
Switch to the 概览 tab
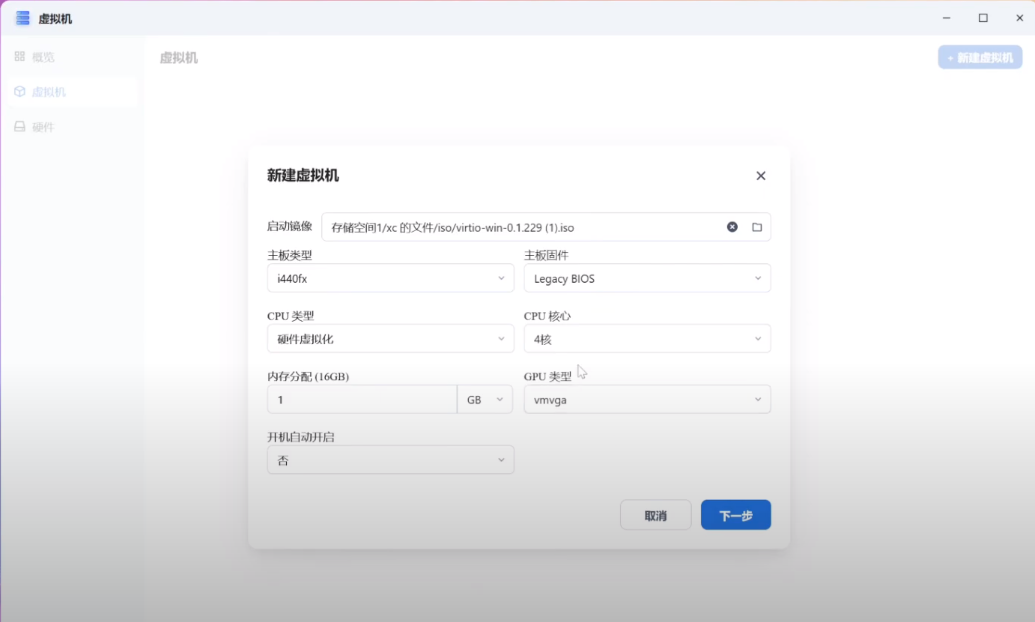click(x=44, y=57)
